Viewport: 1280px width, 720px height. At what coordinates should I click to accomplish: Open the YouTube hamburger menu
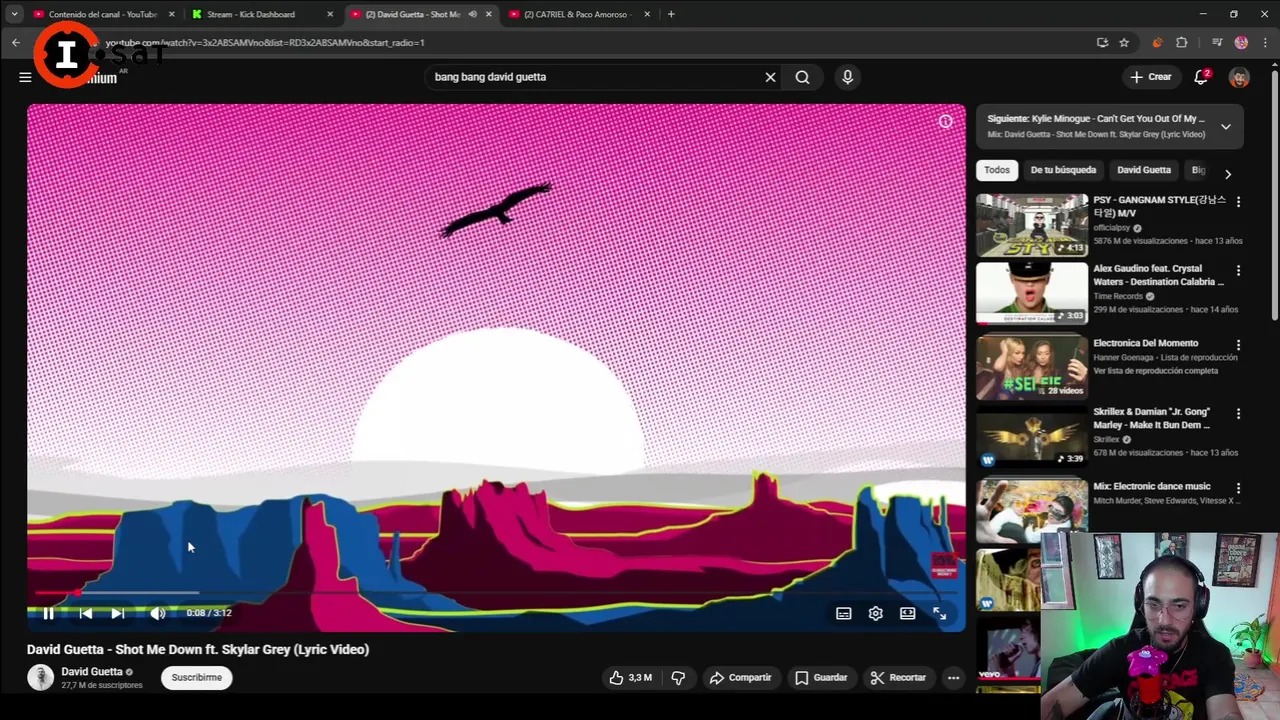25,77
